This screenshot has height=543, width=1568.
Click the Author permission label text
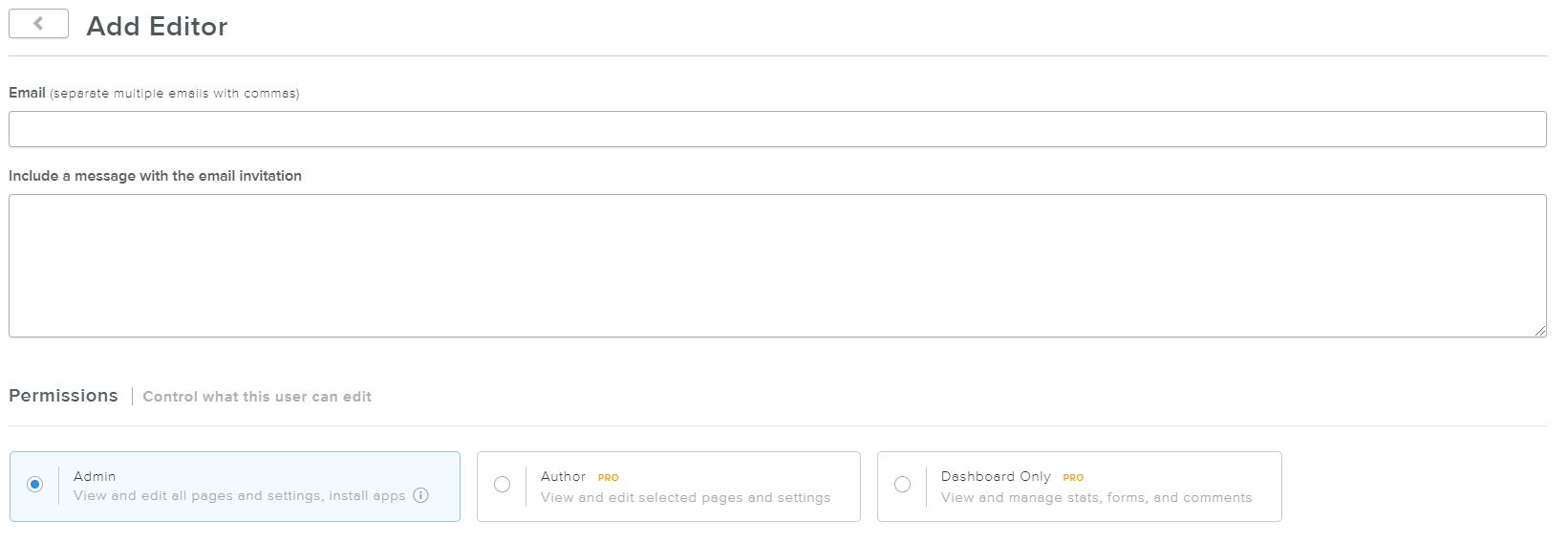(563, 476)
